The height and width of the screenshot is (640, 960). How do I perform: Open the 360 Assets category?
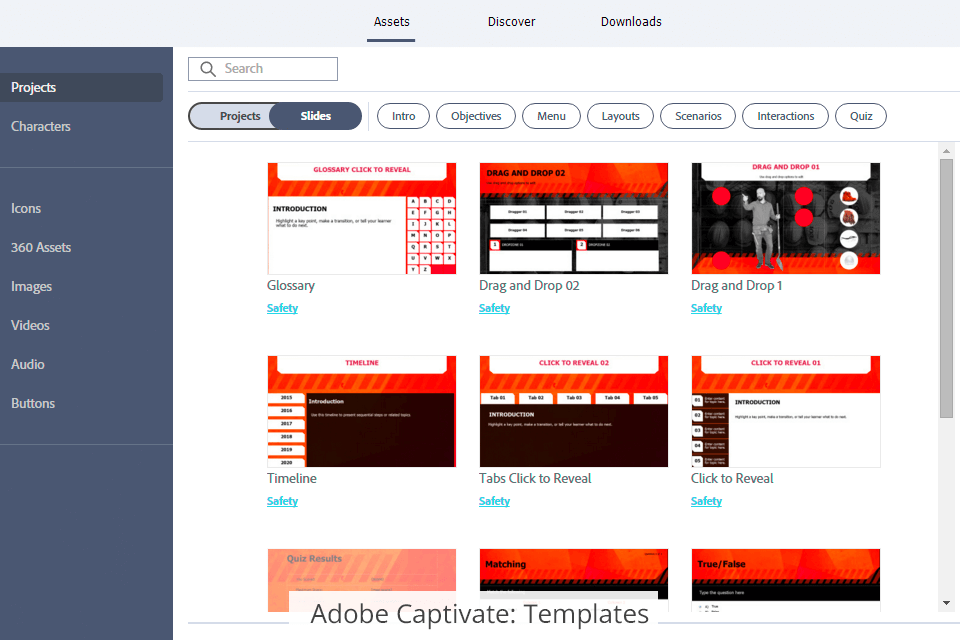(x=41, y=247)
